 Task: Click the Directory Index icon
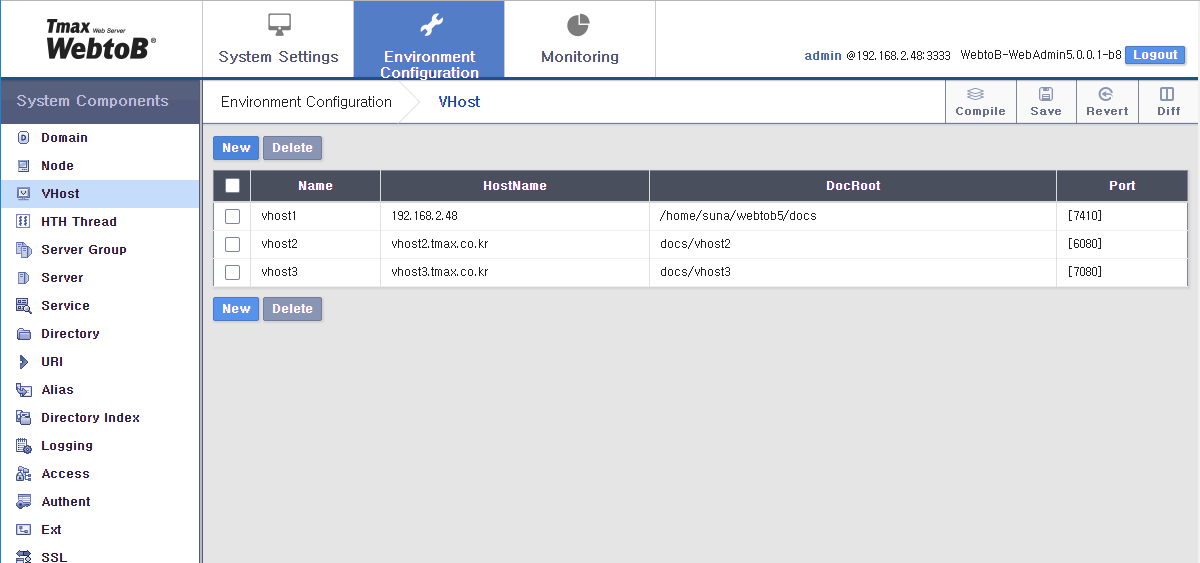[x=23, y=418]
